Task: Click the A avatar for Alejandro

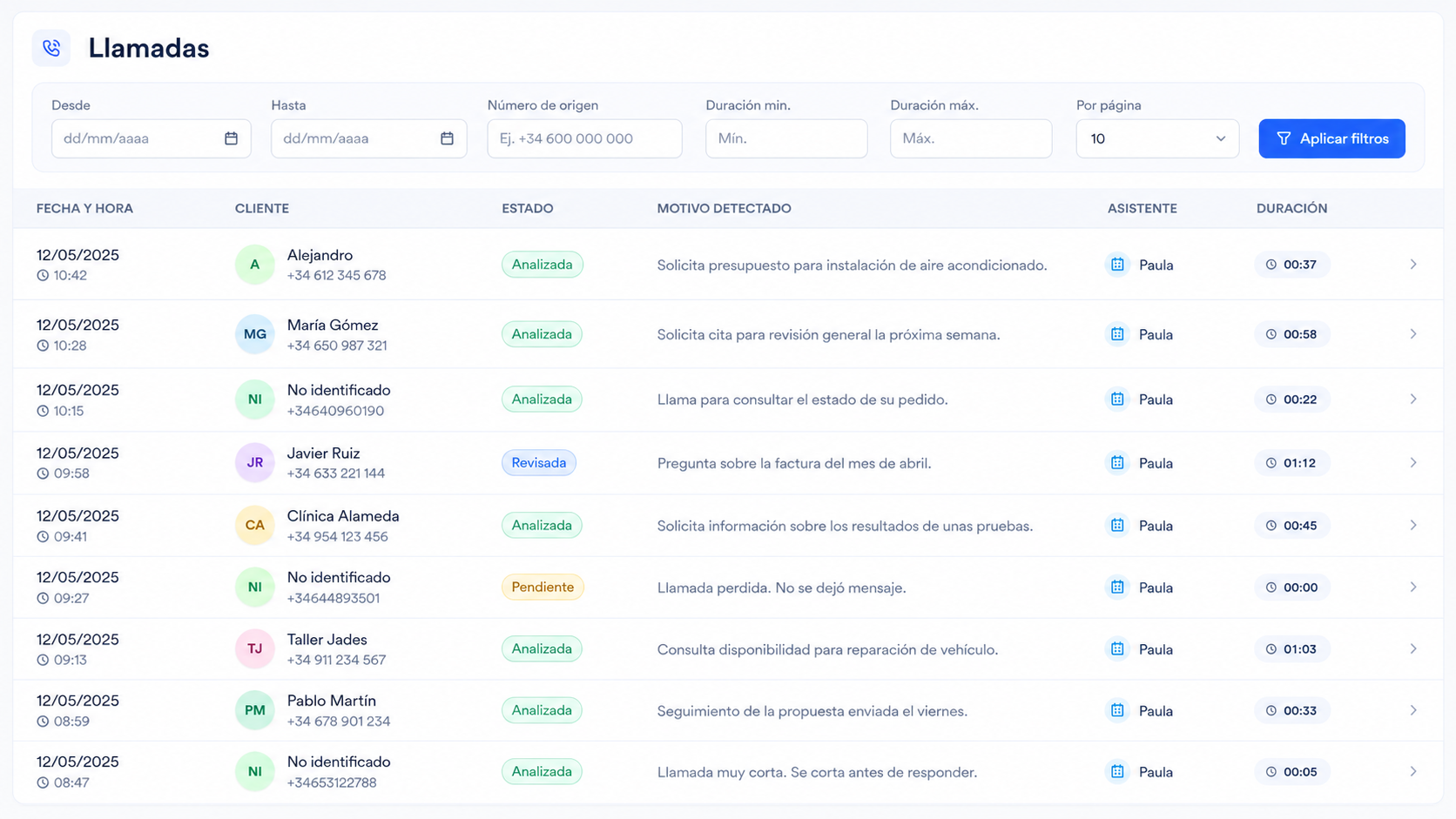Action: click(x=254, y=265)
